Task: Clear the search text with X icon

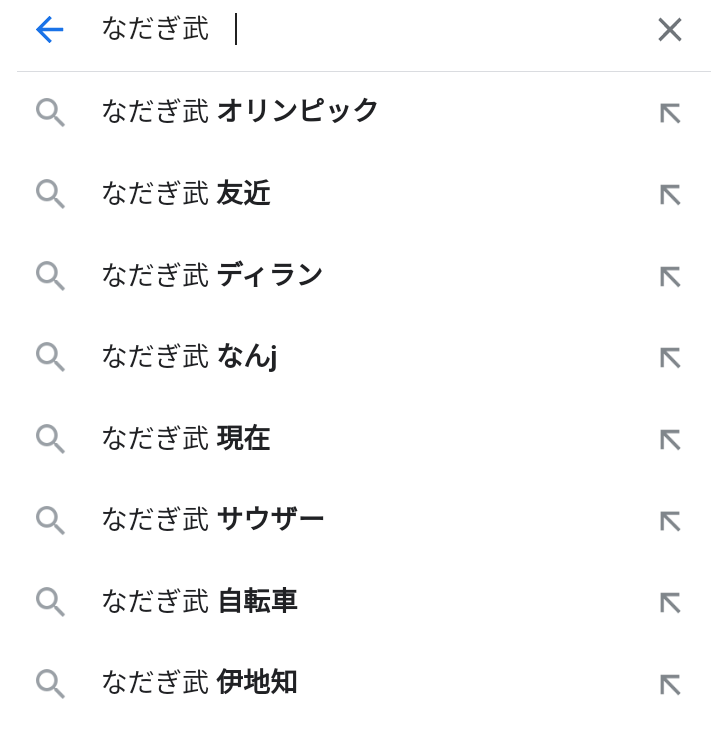Action: pyautogui.click(x=670, y=30)
